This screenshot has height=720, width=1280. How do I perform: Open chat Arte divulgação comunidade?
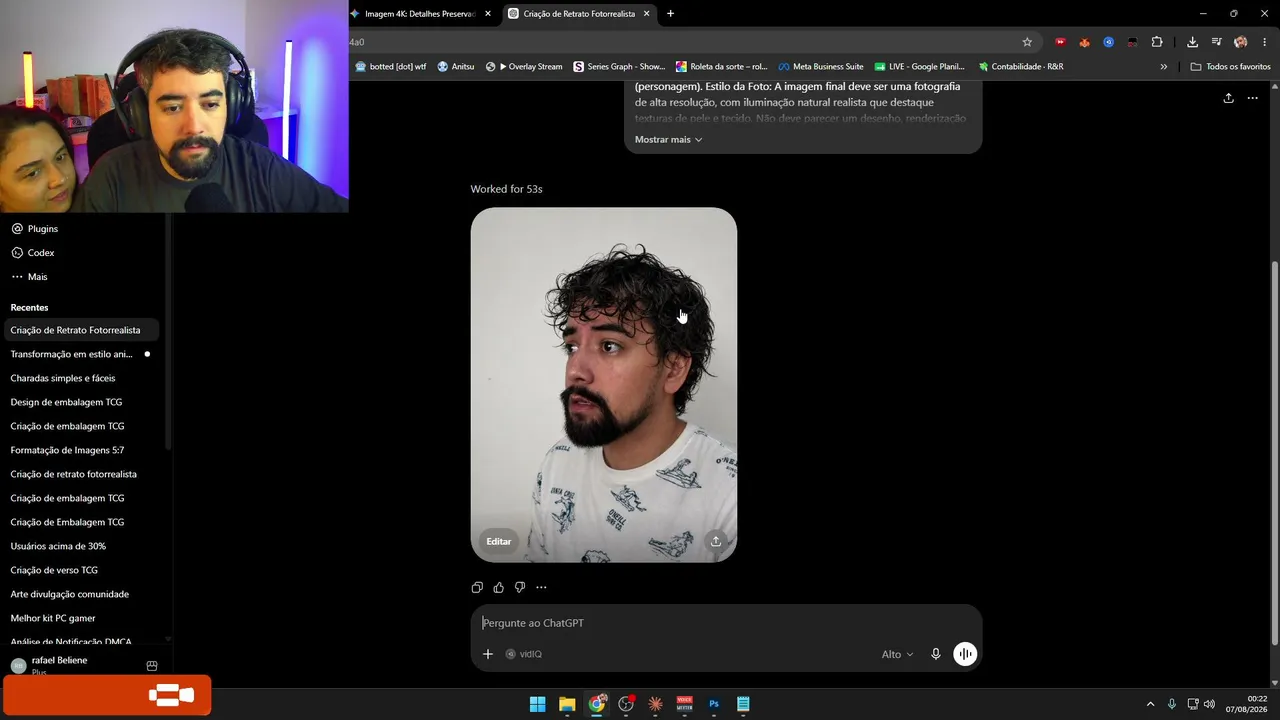point(81,594)
